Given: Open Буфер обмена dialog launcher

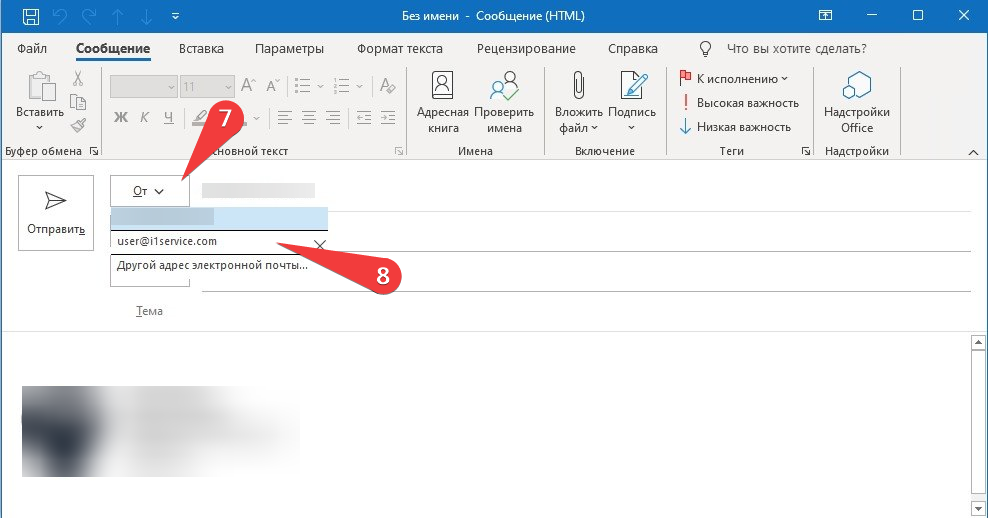Looking at the screenshot, I should (x=94, y=151).
